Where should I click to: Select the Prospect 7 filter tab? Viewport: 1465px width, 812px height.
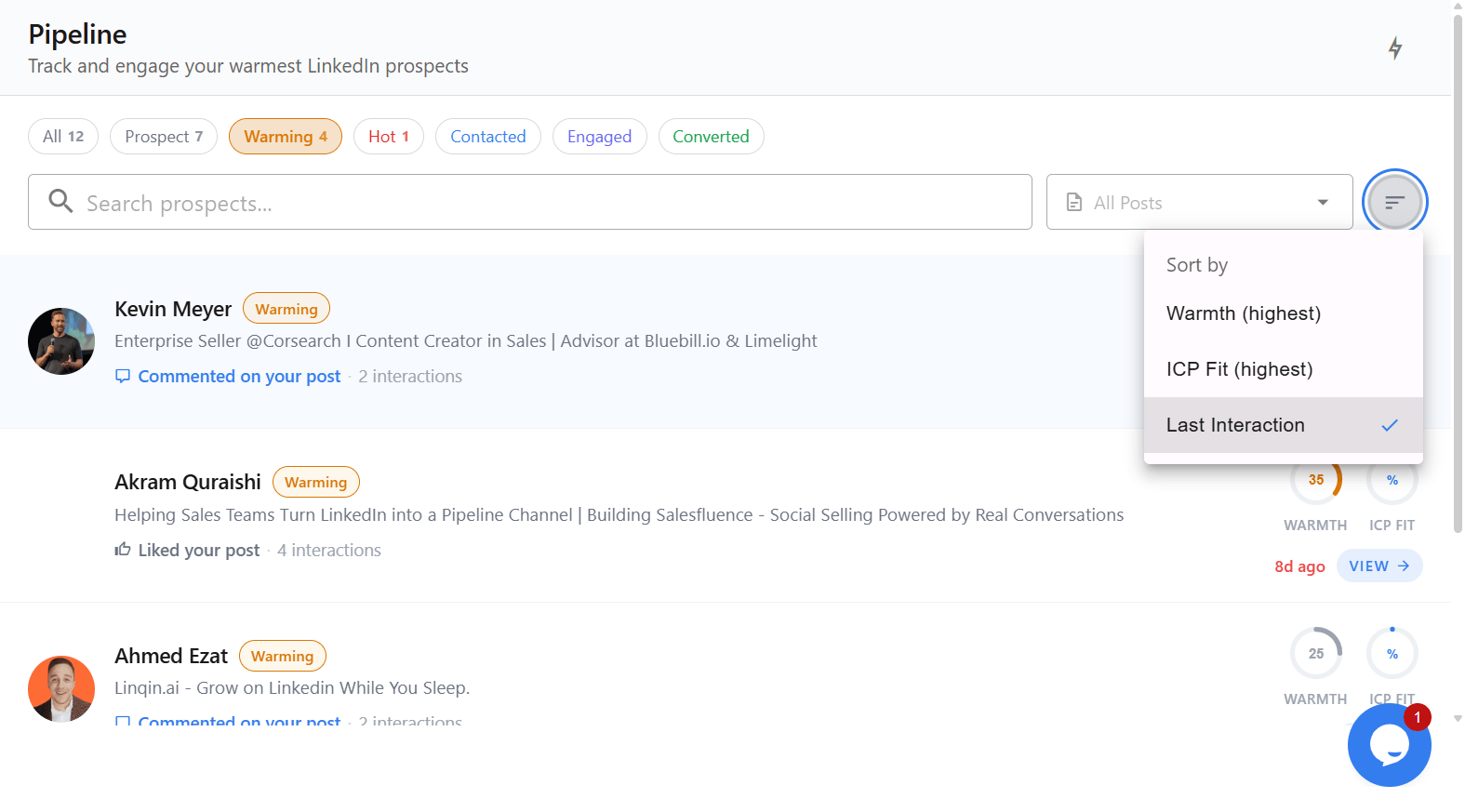coord(164,136)
